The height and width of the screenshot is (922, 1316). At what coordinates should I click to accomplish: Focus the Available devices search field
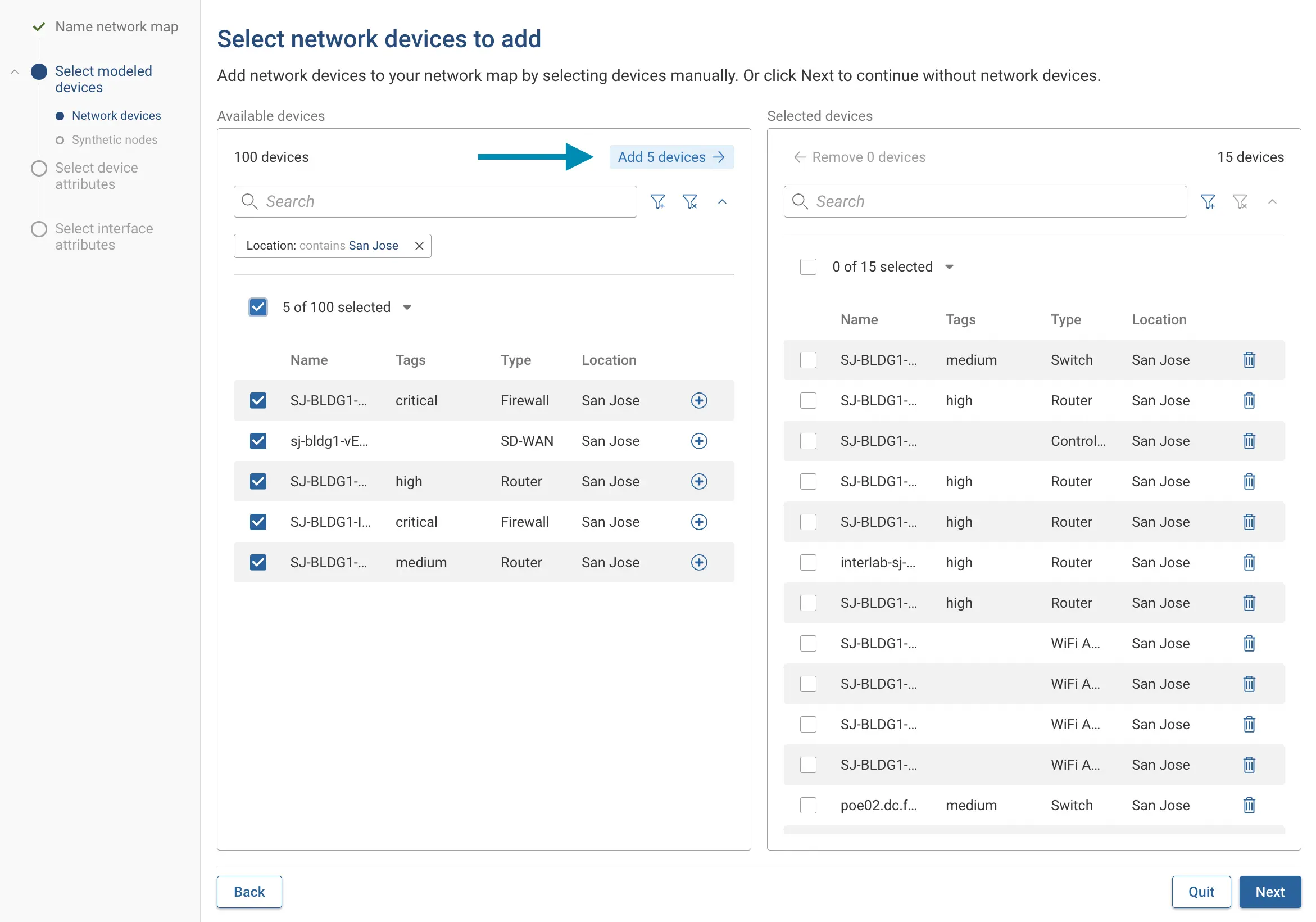pos(435,201)
